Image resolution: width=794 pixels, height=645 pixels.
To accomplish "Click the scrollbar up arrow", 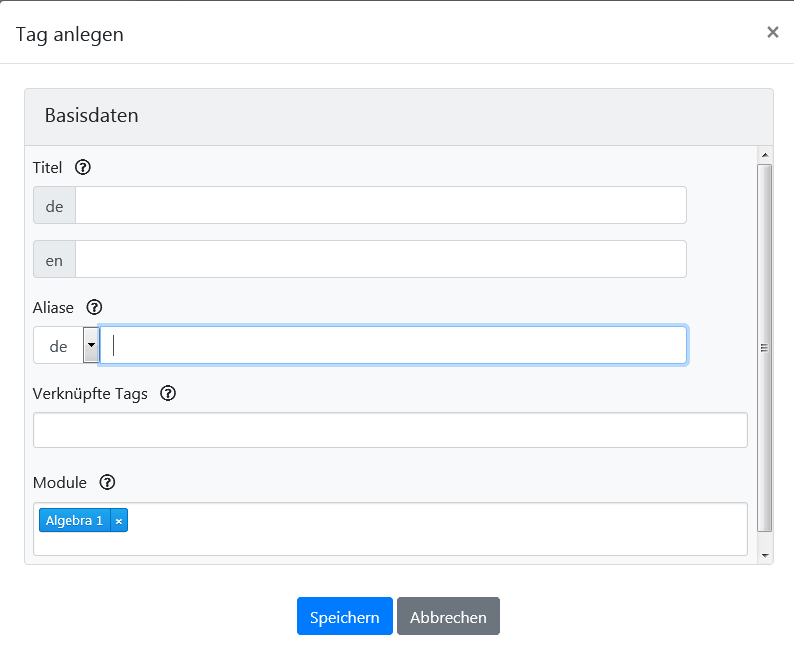I will 765,155.
